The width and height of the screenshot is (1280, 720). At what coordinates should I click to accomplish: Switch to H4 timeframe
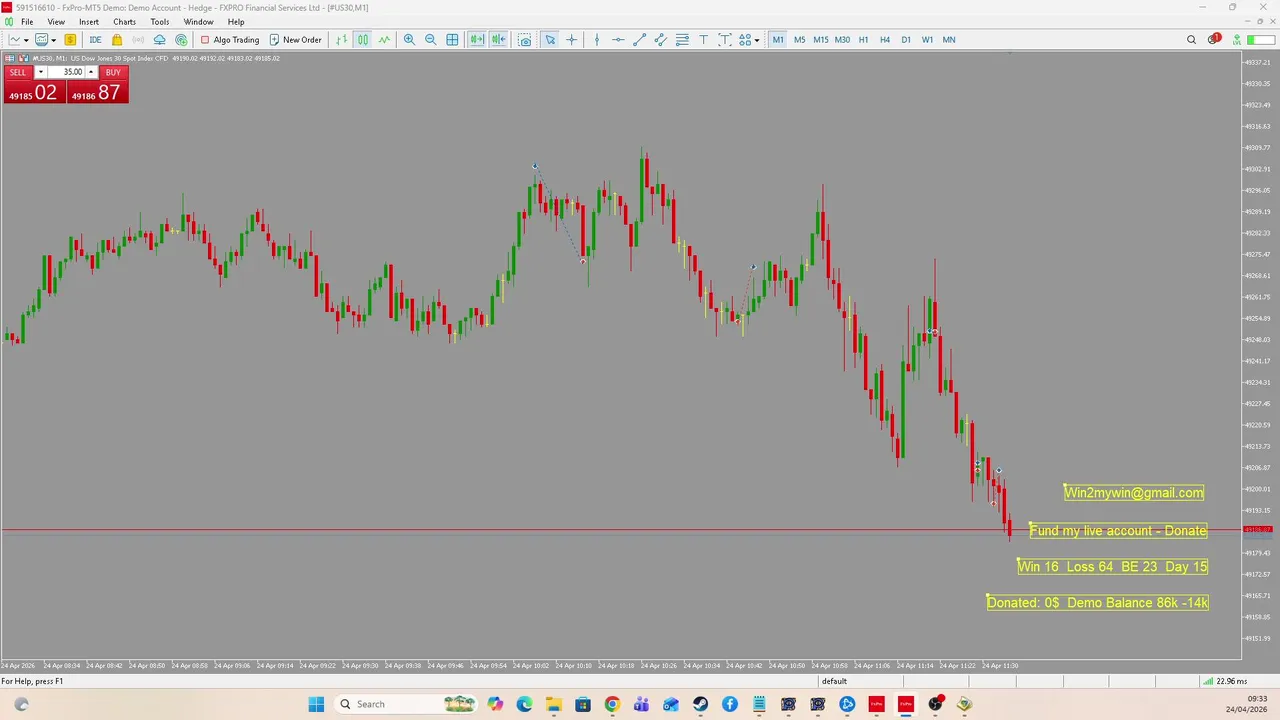pyautogui.click(x=885, y=40)
